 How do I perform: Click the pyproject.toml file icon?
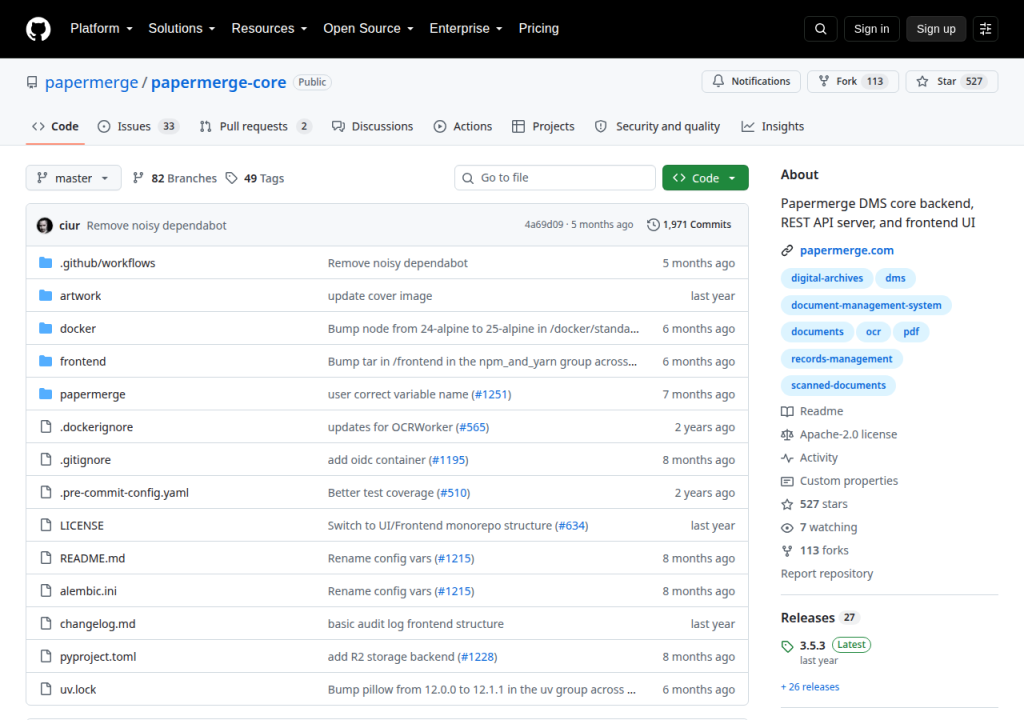46,656
